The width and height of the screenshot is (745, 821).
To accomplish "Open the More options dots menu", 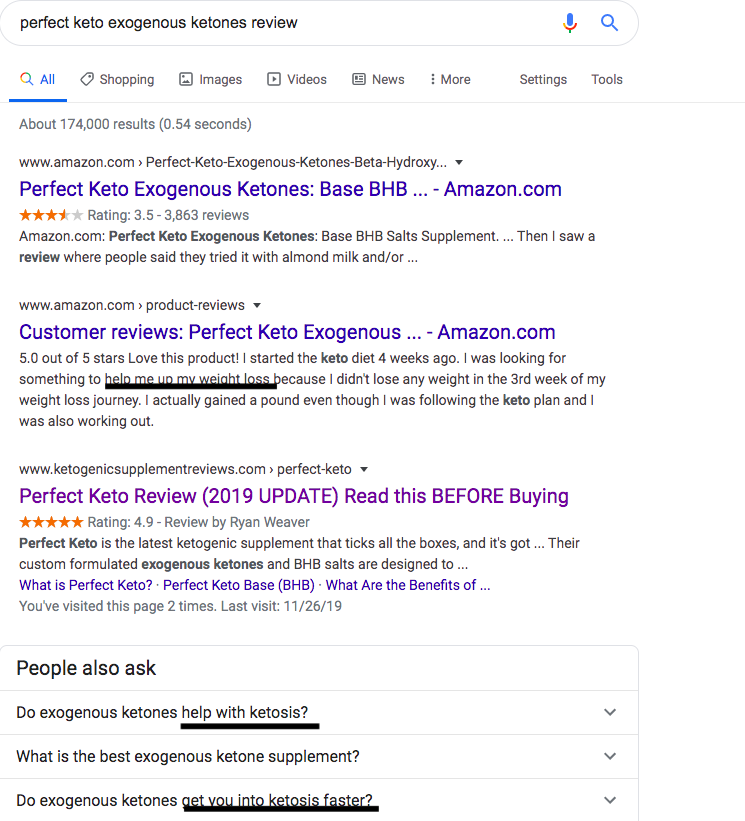I will coord(432,79).
